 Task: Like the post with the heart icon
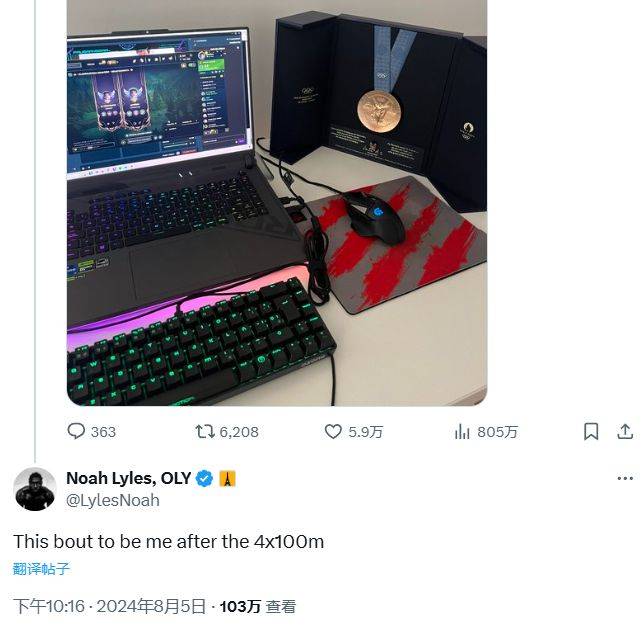[333, 432]
